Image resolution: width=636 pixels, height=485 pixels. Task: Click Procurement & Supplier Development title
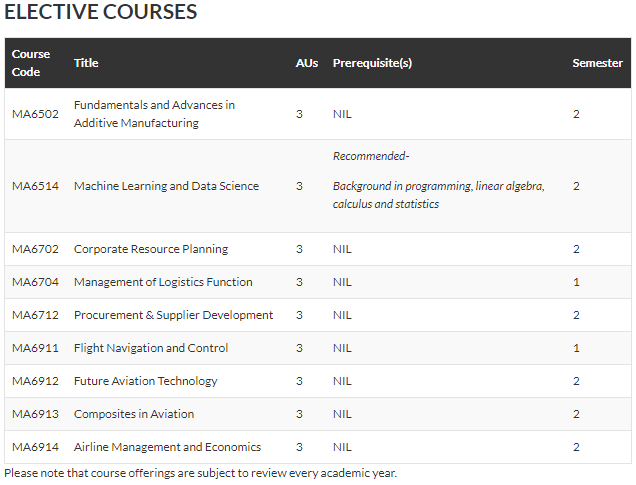click(173, 315)
